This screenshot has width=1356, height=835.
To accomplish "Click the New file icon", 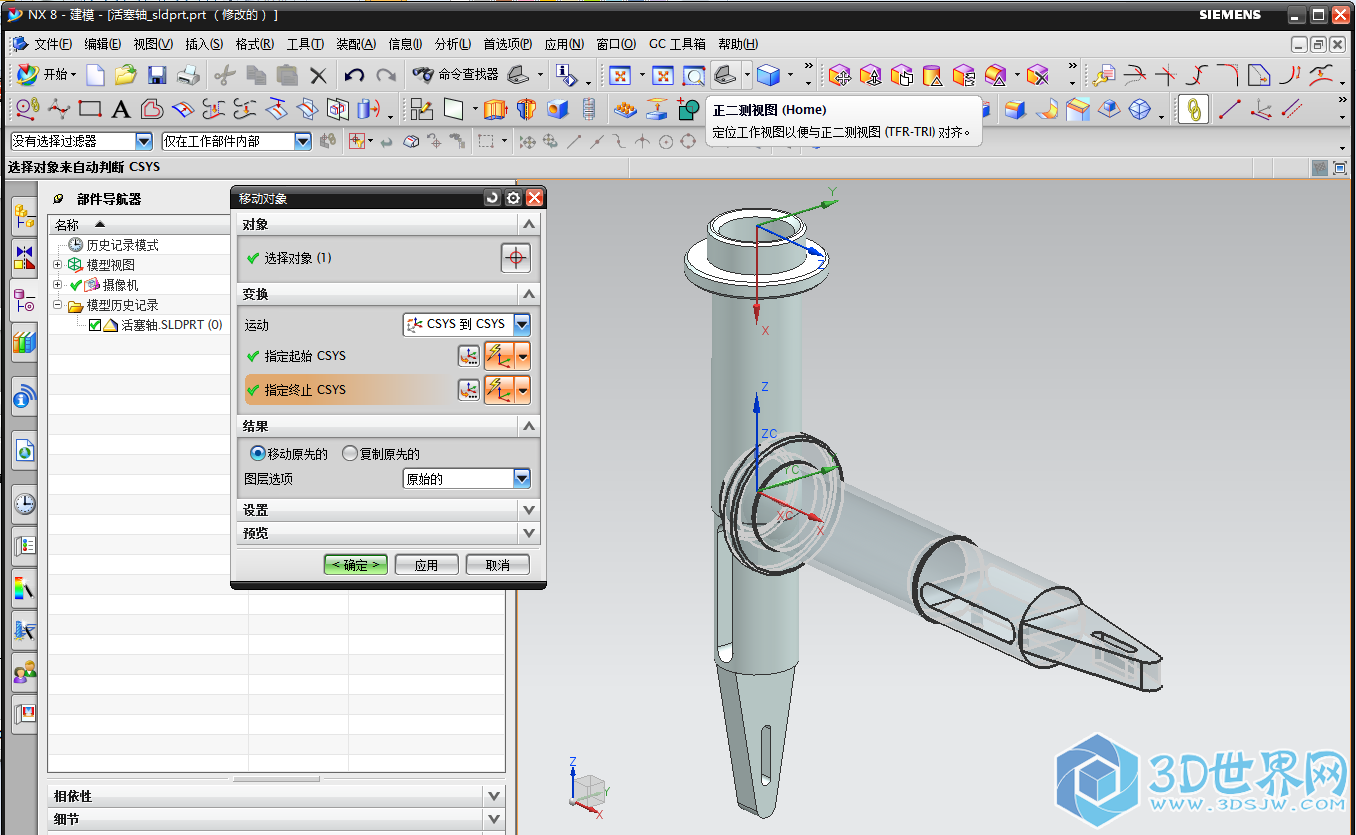I will tap(95, 75).
